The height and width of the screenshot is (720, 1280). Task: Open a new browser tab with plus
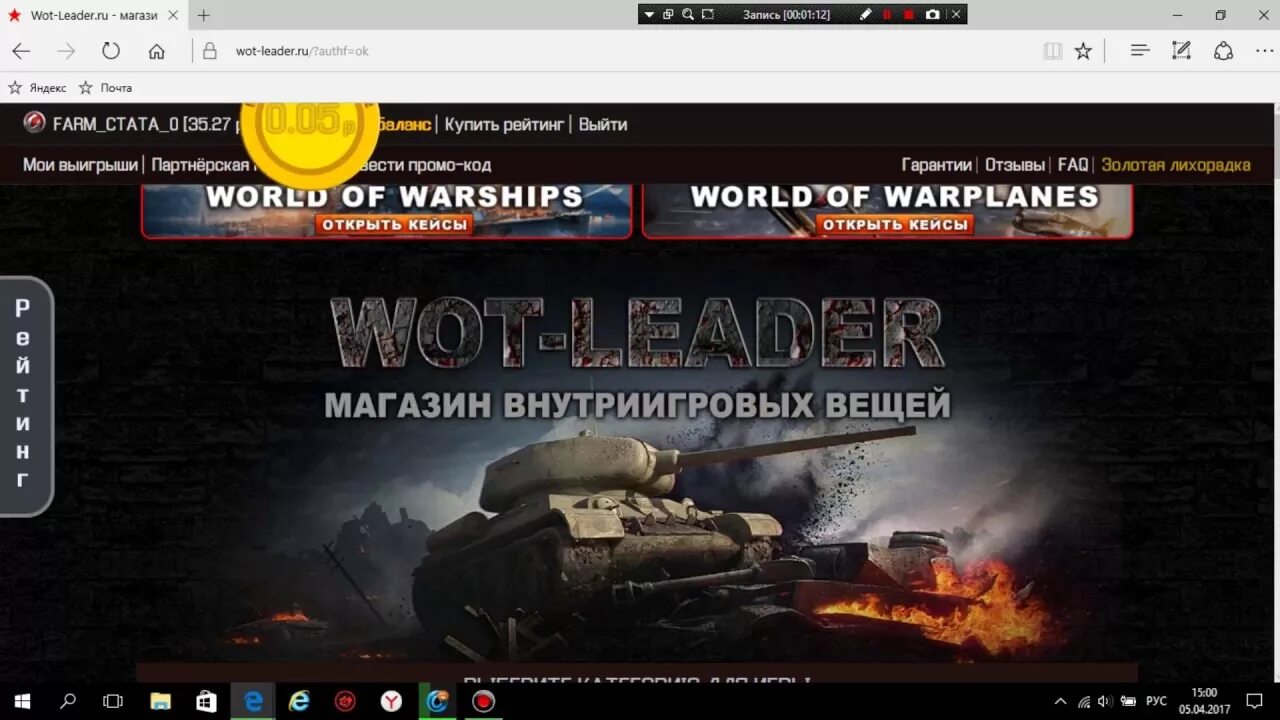(x=204, y=15)
